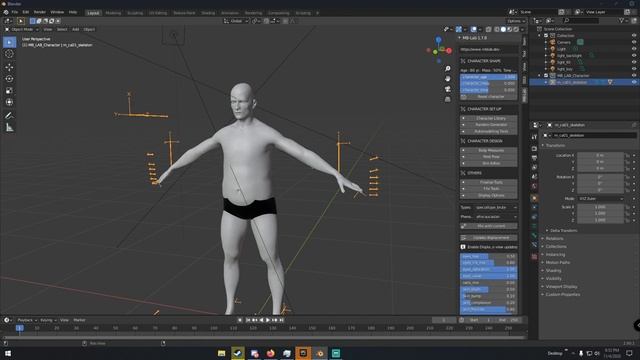Screen dimensions: 640x360
Task: Toggle the camera view icon
Action: pyautogui.click(x=448, y=89)
